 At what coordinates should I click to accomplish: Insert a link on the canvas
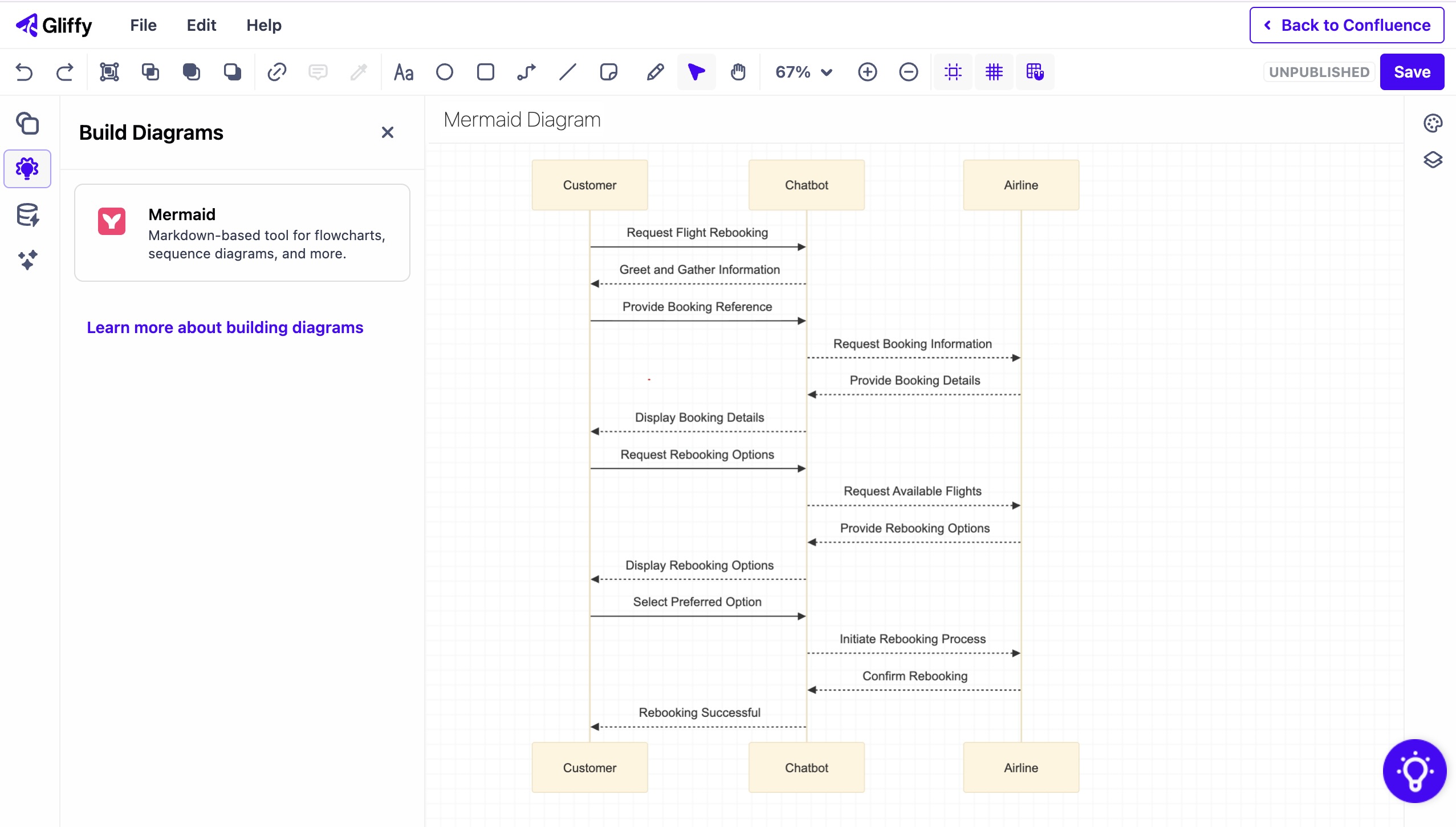click(276, 72)
